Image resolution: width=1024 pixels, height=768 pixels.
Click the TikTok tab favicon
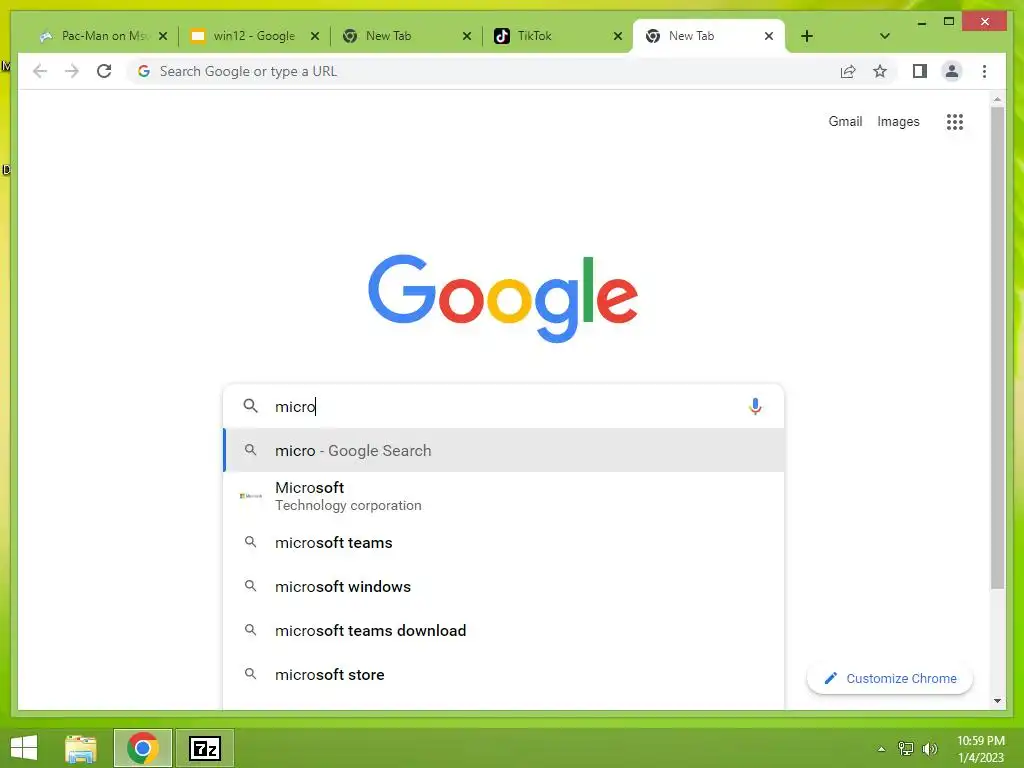[502, 36]
